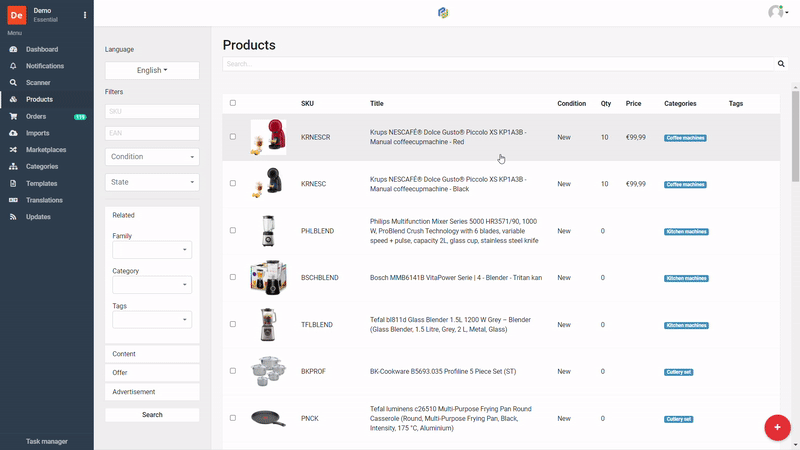Click the Orders cart icon
Viewport: 800px width, 450px height.
click(x=13, y=116)
